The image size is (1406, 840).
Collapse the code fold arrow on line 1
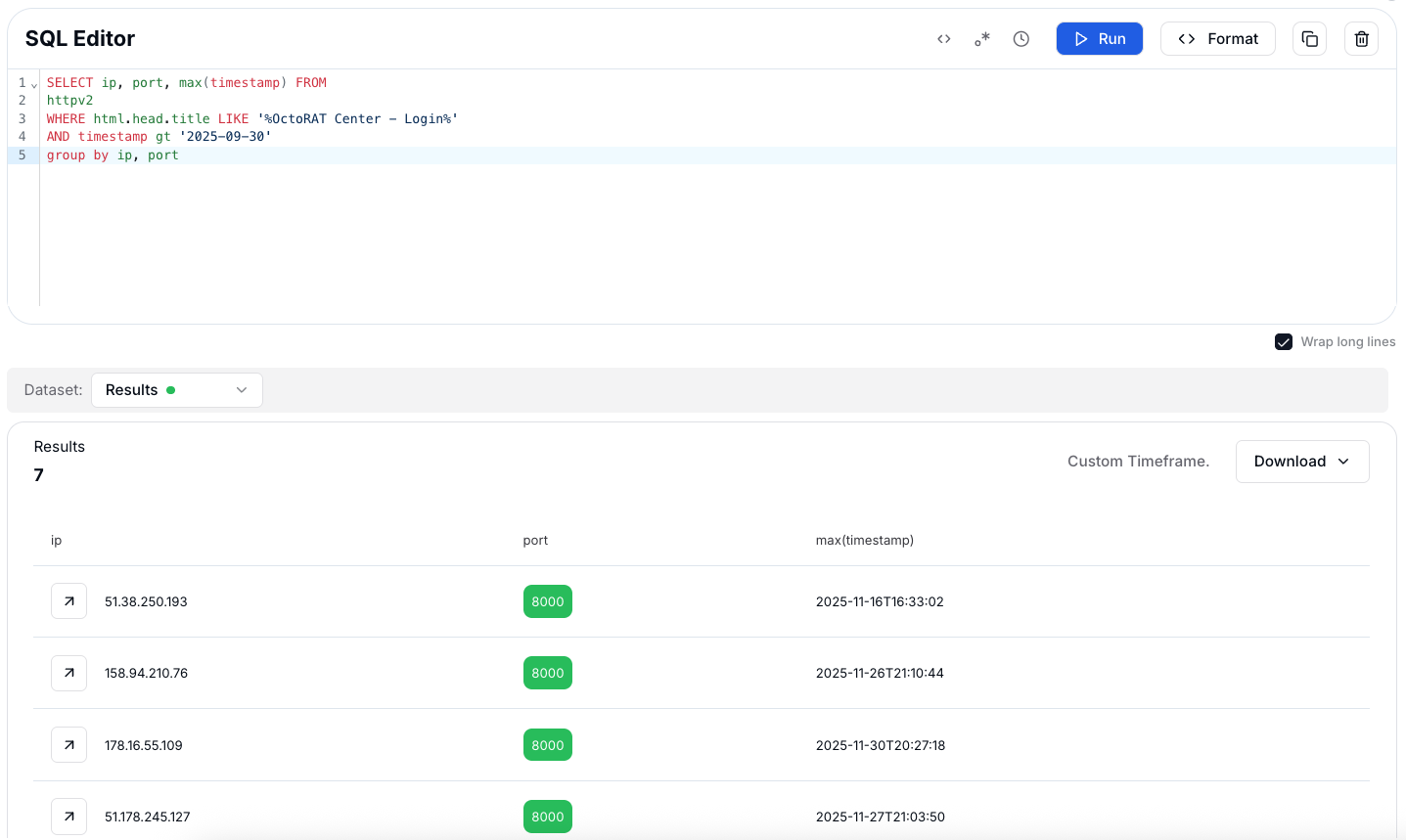pyautogui.click(x=34, y=84)
